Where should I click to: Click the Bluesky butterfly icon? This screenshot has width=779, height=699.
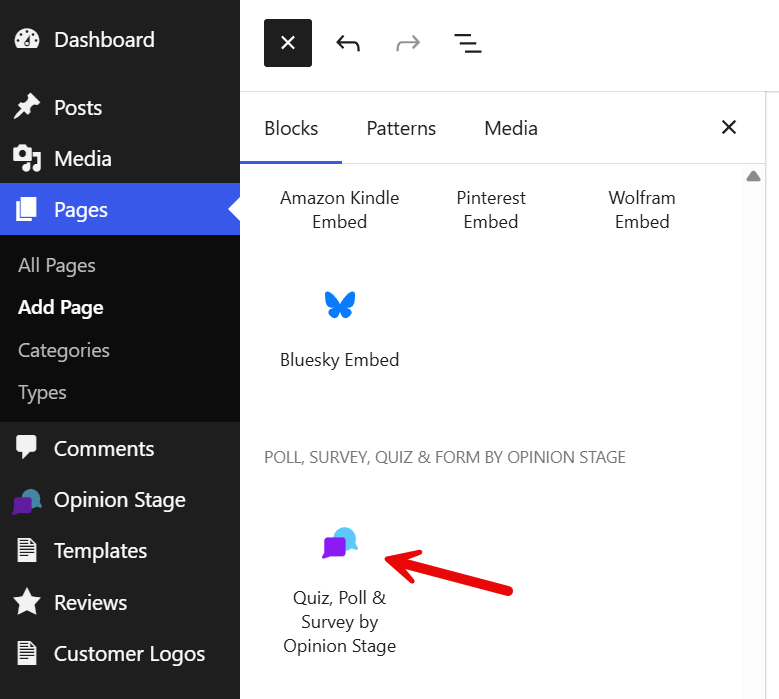(340, 304)
